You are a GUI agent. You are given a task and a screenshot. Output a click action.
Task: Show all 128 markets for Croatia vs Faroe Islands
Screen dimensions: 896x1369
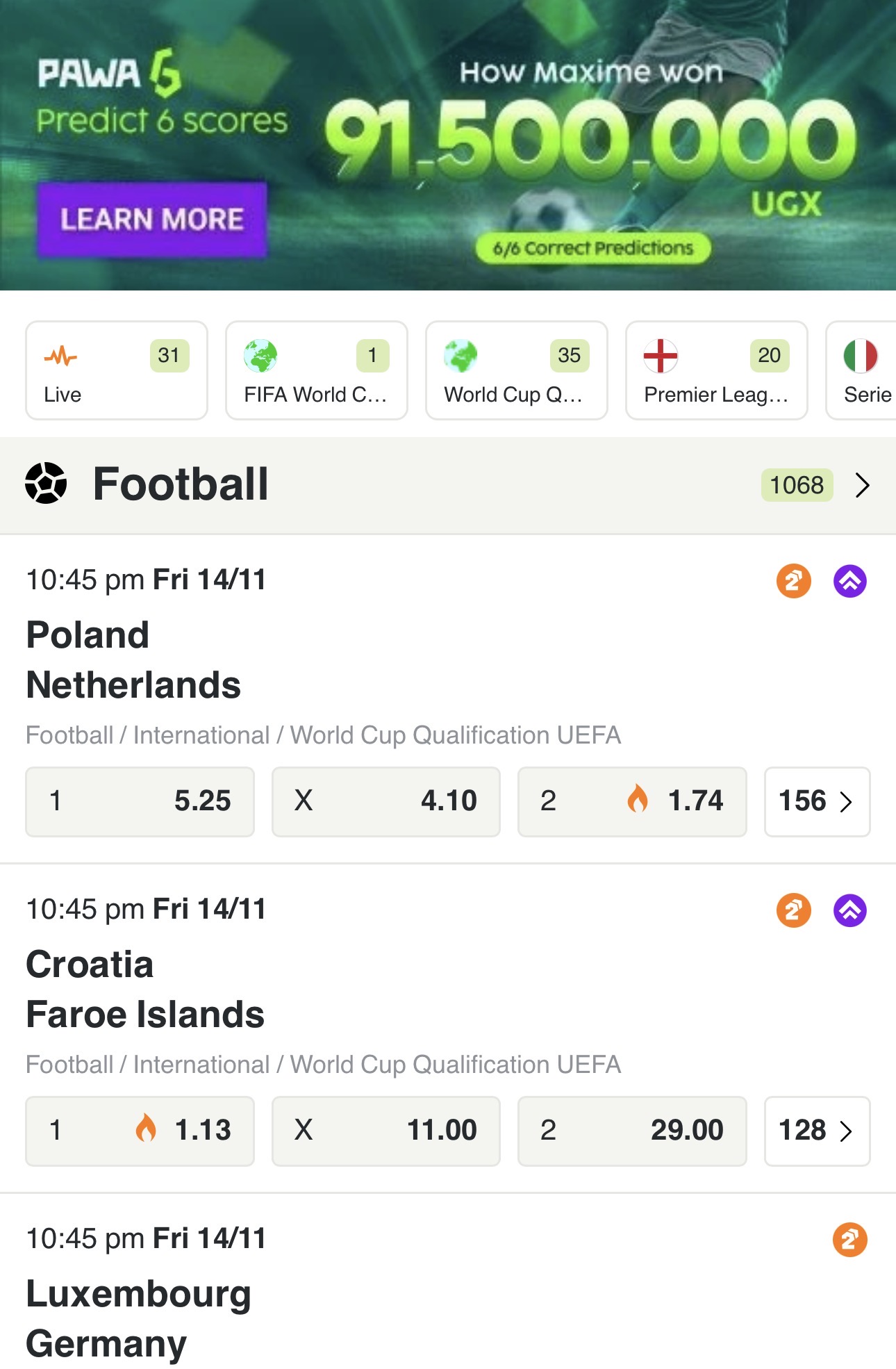(x=816, y=1131)
